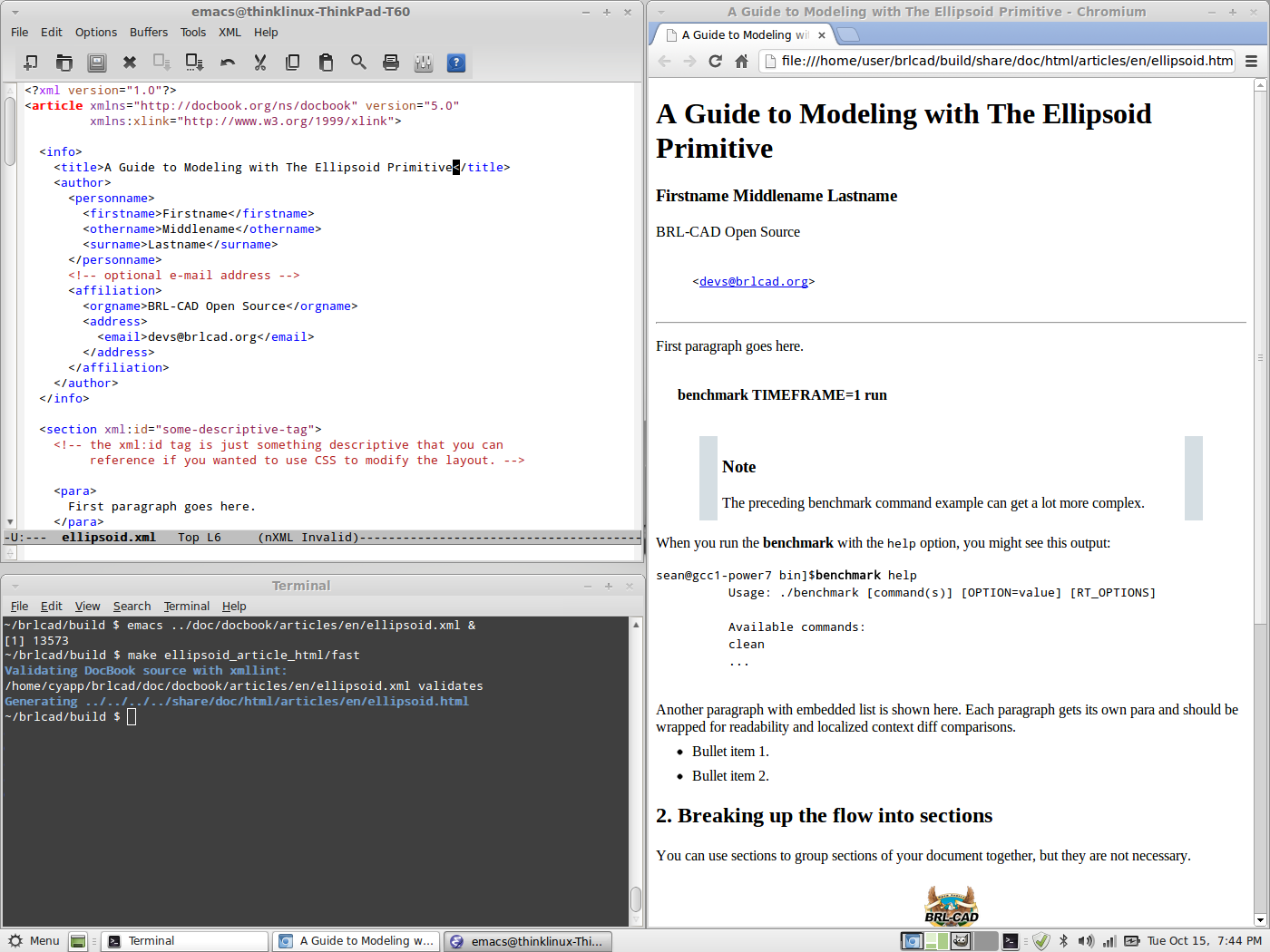Viewport: 1270px width, 952px height.
Task: Open the Terminal menu in terminal menubar
Action: 186,606
